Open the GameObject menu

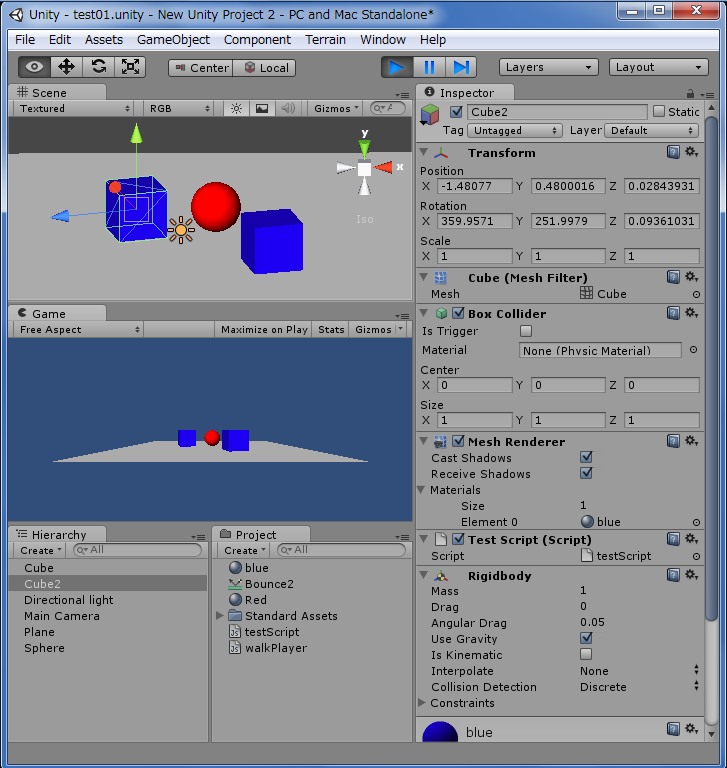(173, 39)
